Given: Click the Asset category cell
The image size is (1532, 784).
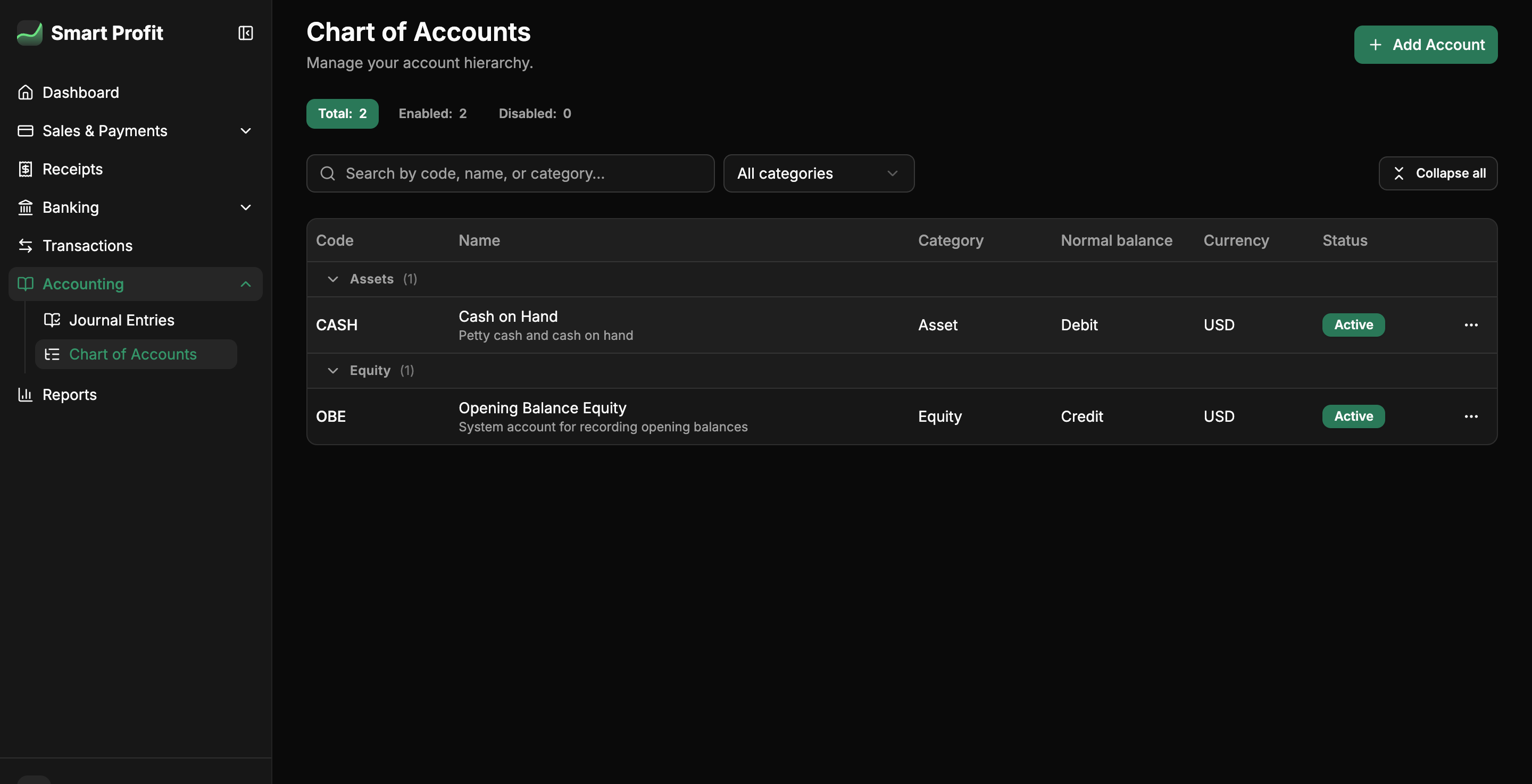Looking at the screenshot, I should tap(937, 325).
